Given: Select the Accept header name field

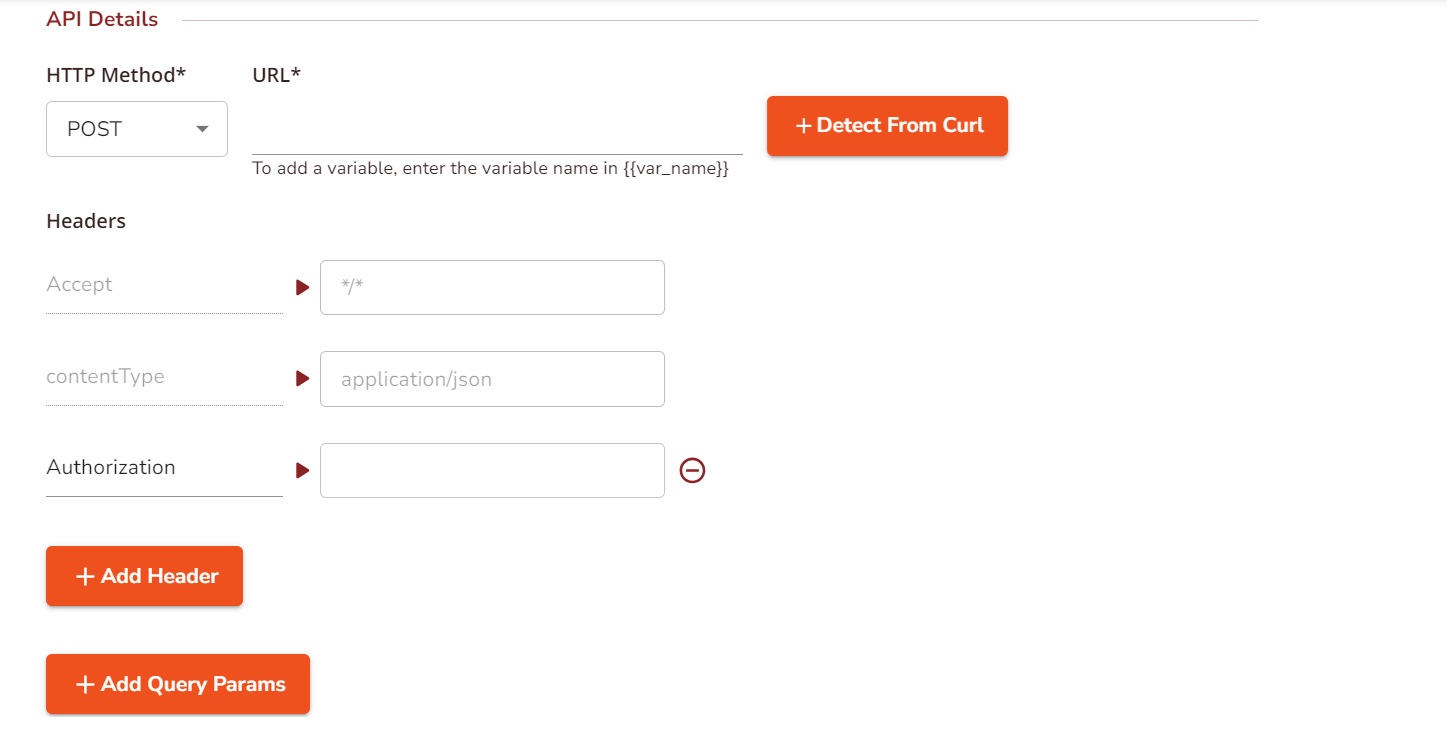Looking at the screenshot, I should click(x=164, y=286).
